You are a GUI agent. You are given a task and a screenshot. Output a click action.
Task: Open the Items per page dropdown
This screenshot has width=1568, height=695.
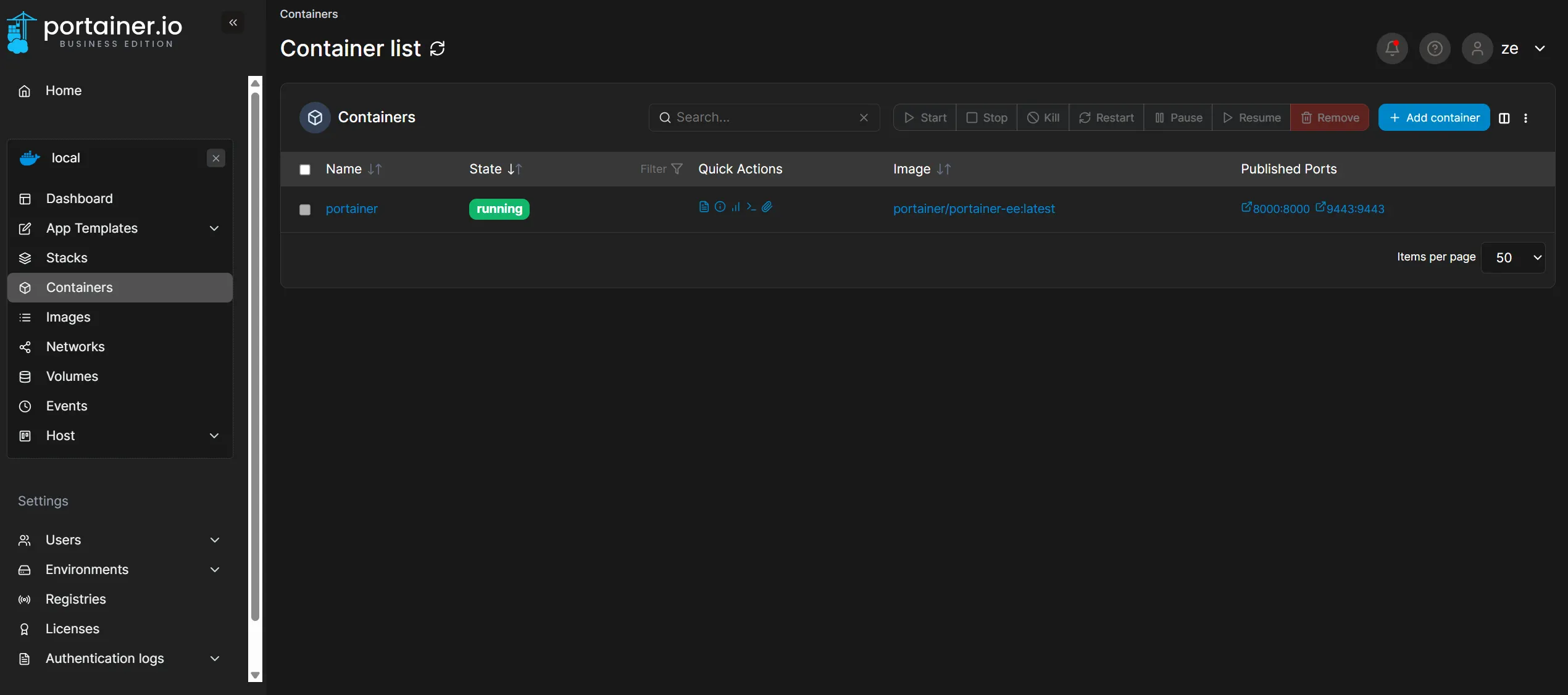(1513, 257)
